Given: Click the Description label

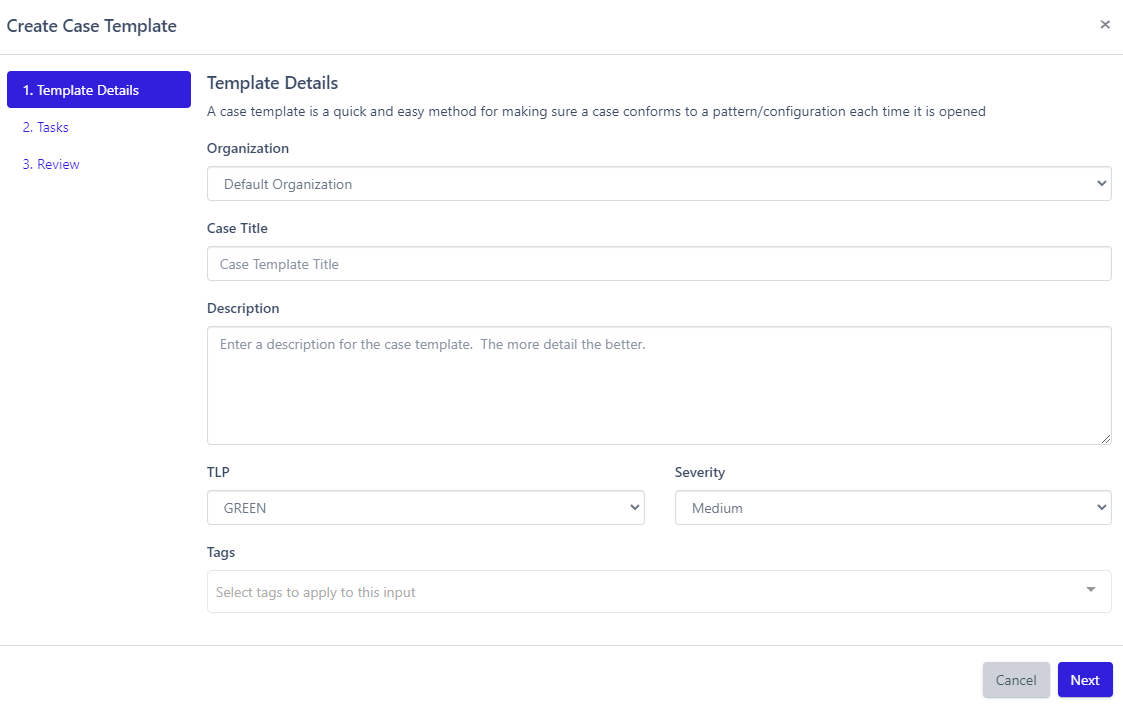Looking at the screenshot, I should (243, 309).
